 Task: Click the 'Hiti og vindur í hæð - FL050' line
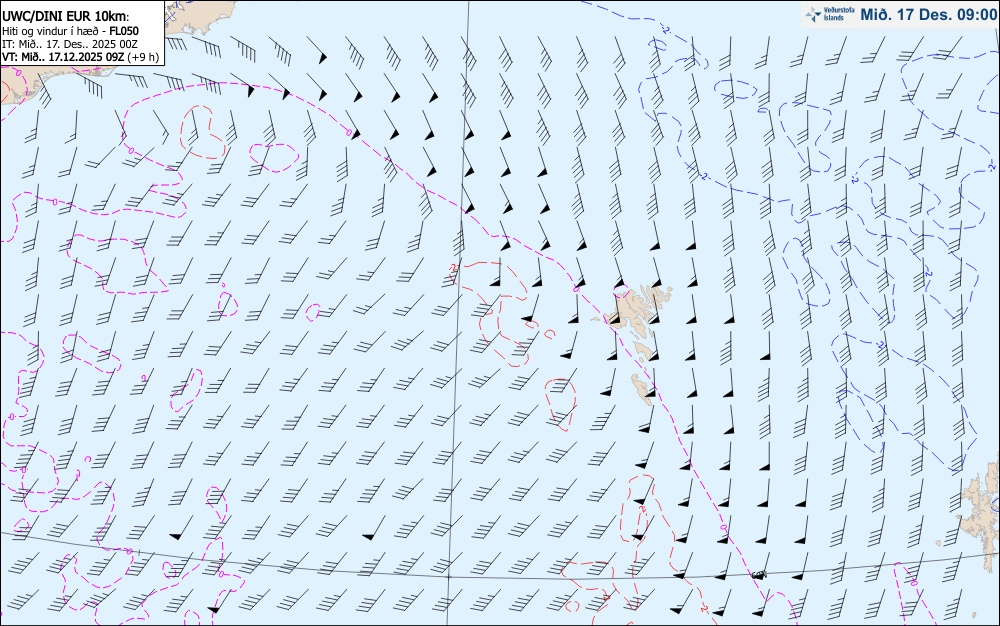click(70, 31)
